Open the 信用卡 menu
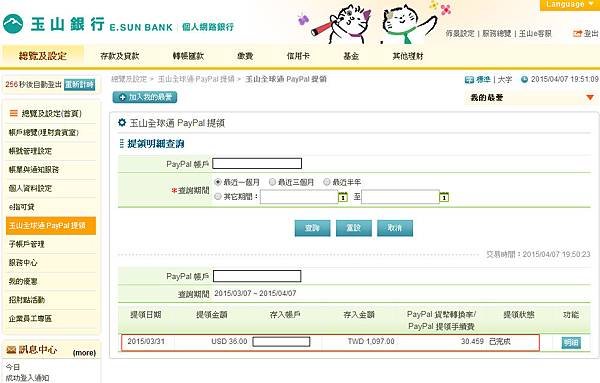Image resolution: width=600 pixels, height=383 pixels. pyautogui.click(x=298, y=56)
